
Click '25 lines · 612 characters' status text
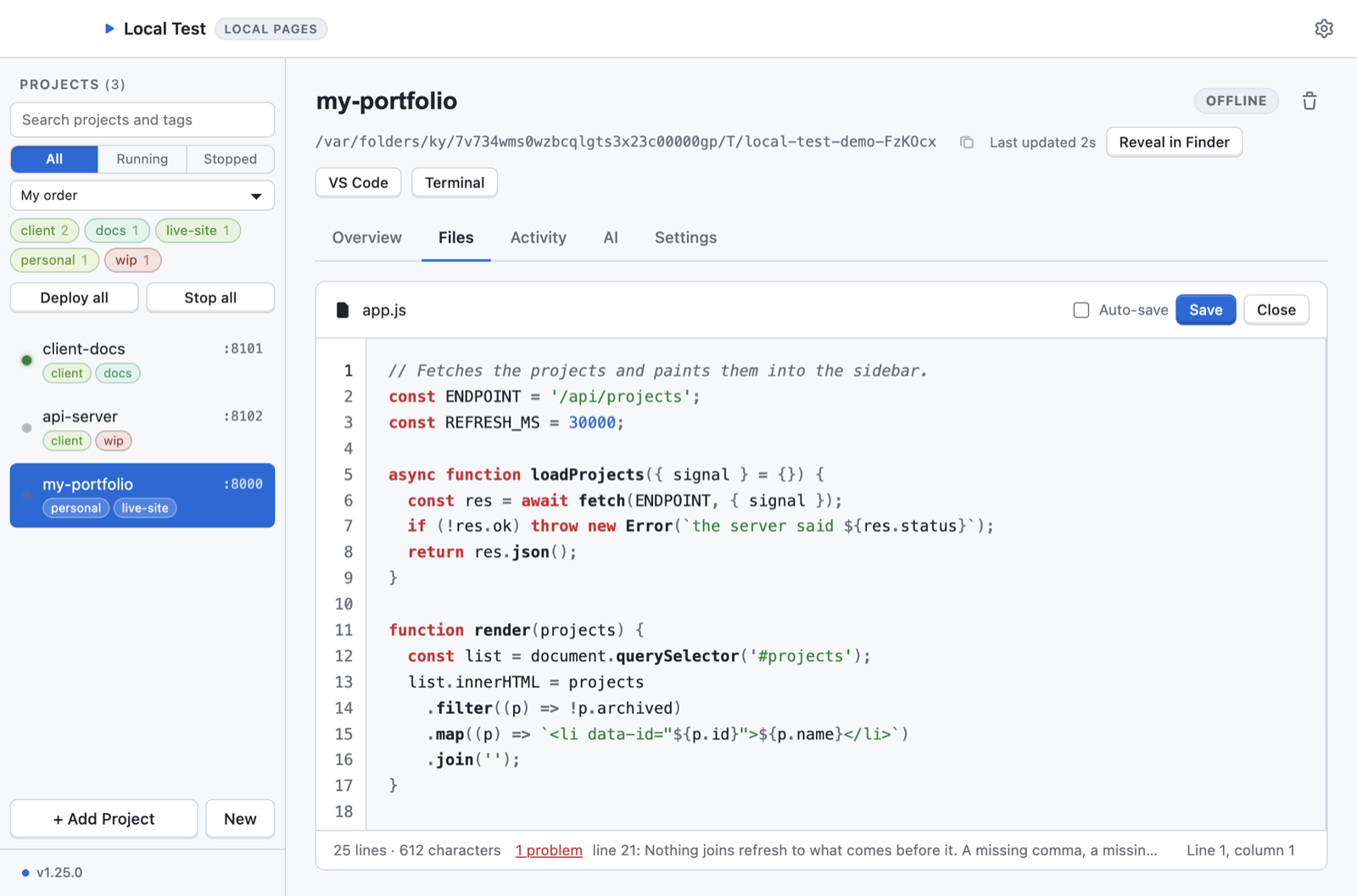(416, 850)
